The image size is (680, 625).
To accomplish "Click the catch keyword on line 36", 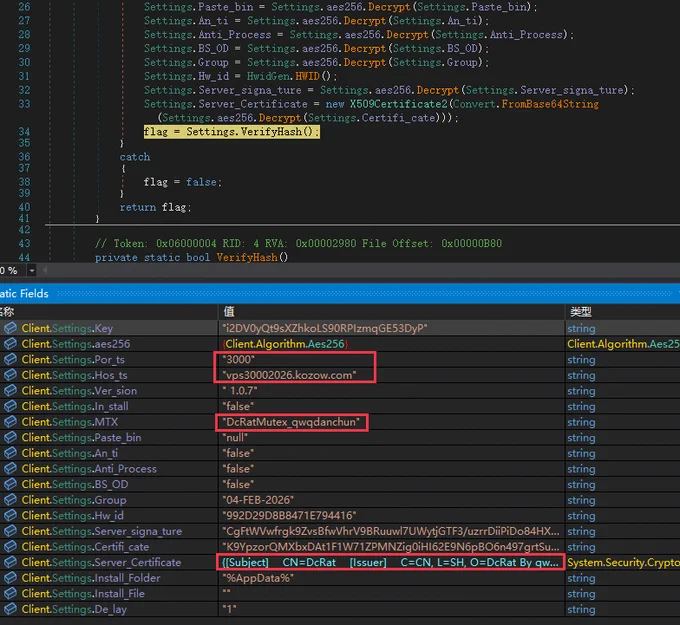I will [135, 157].
